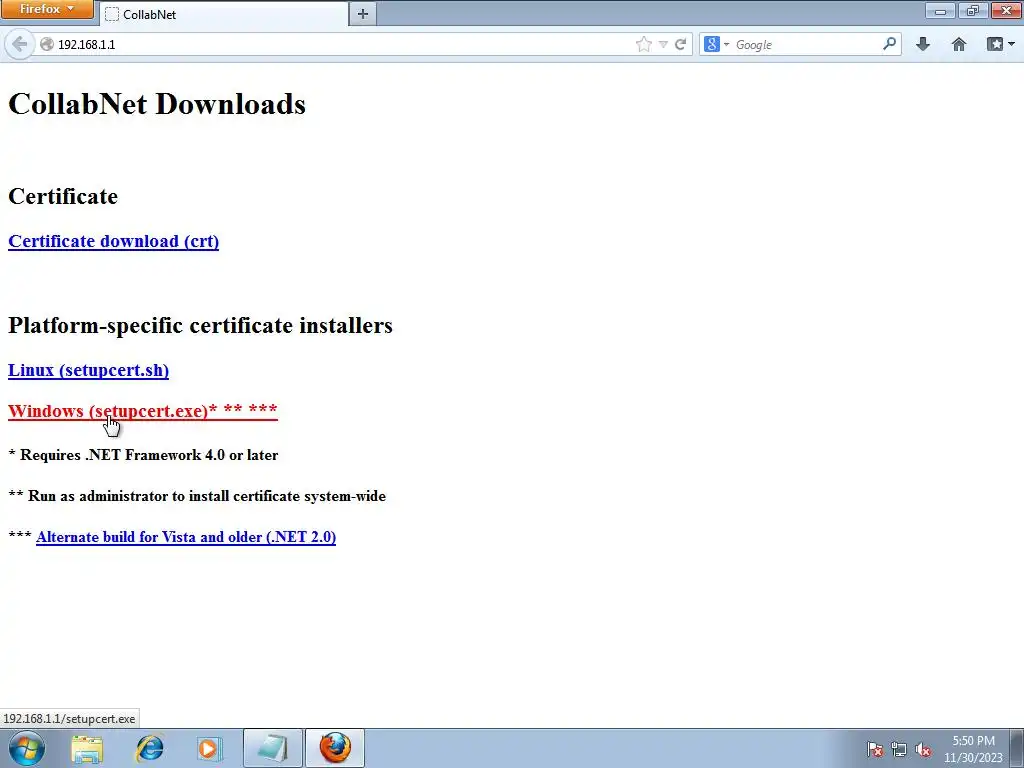The height and width of the screenshot is (768, 1024).
Task: Click the Show desktop strip
Action: (x=1017, y=748)
